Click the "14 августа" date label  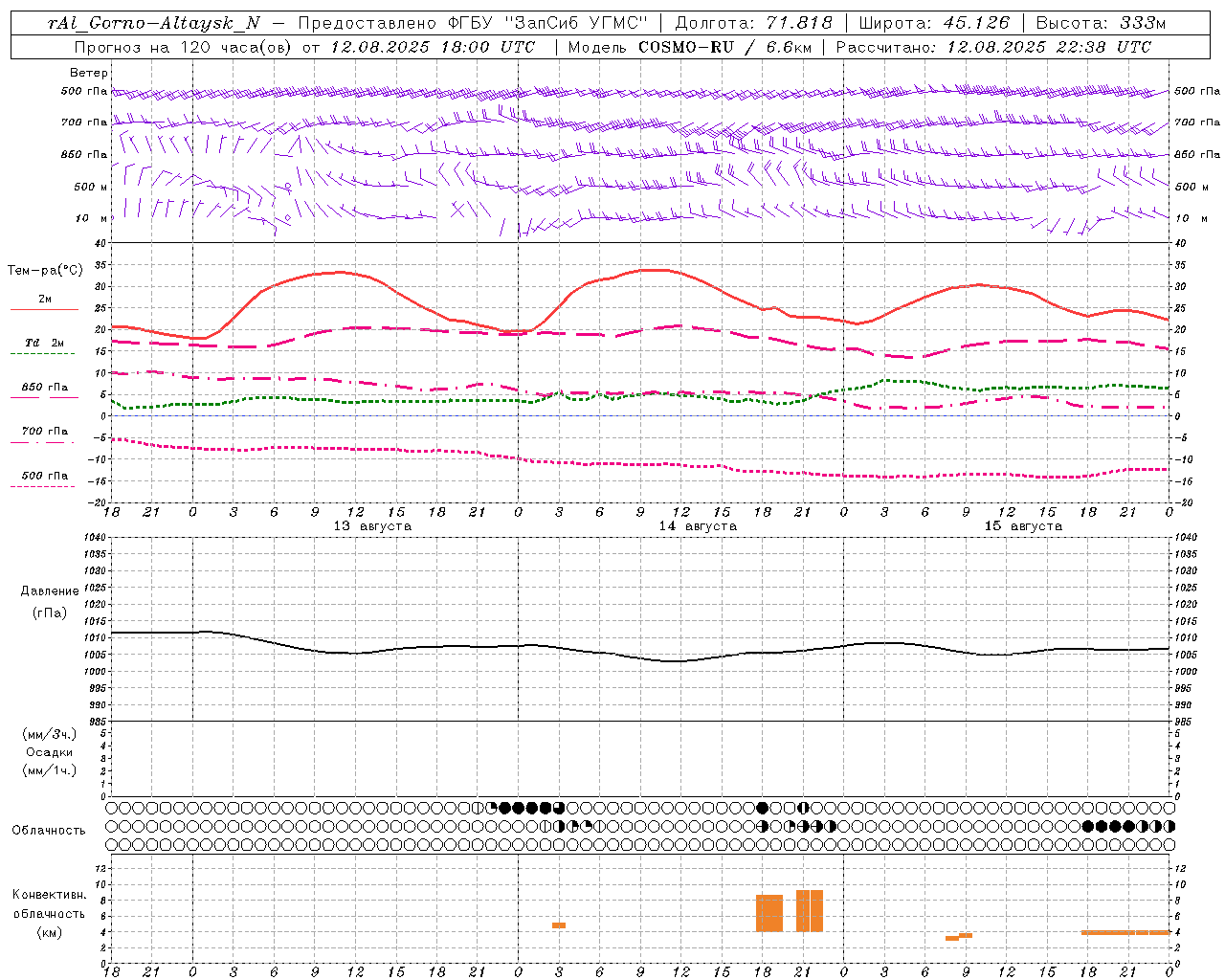[x=698, y=526]
